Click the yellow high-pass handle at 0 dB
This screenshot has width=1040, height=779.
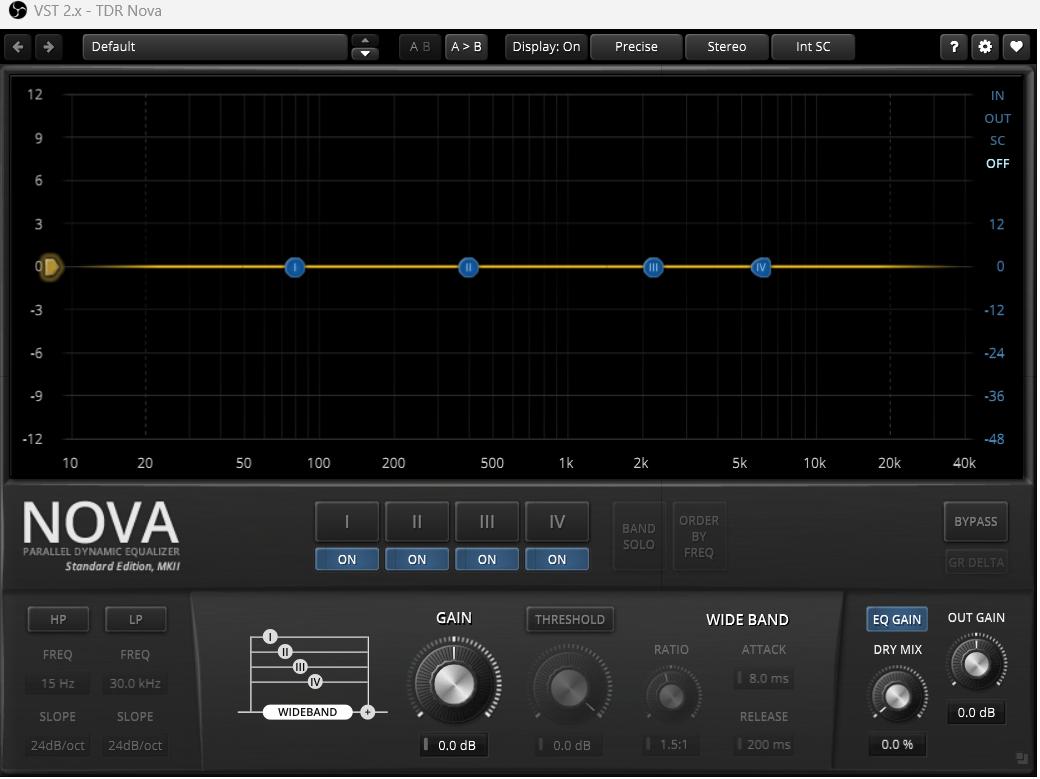coord(51,267)
